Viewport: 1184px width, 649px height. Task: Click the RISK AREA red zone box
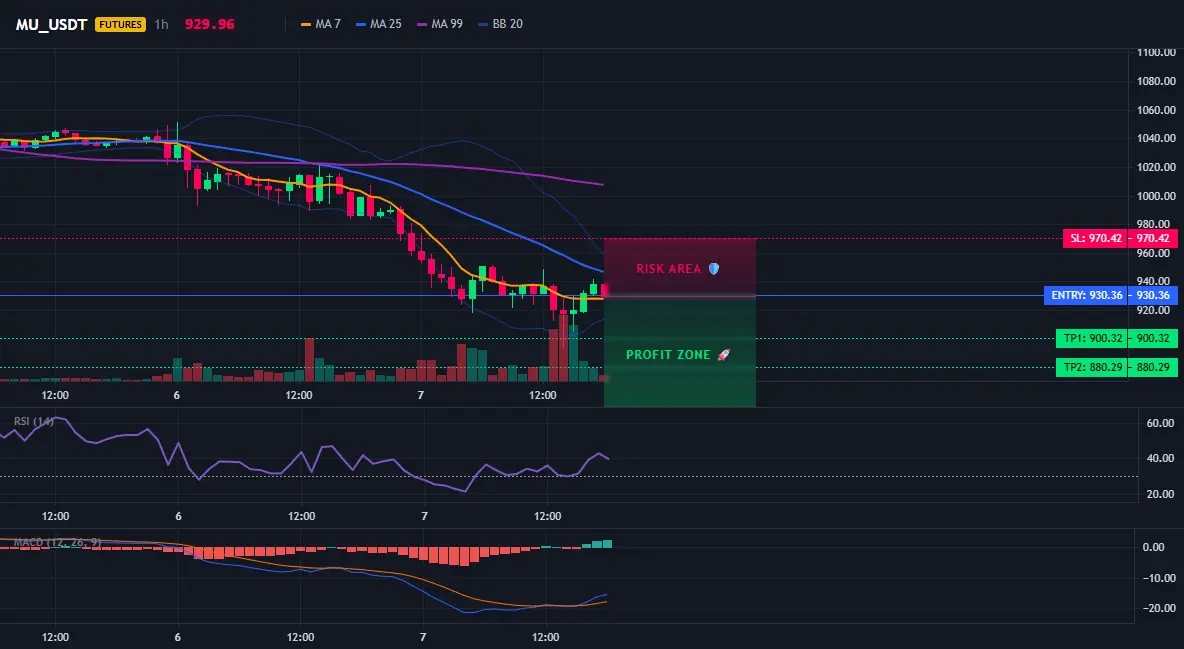pyautogui.click(x=680, y=267)
